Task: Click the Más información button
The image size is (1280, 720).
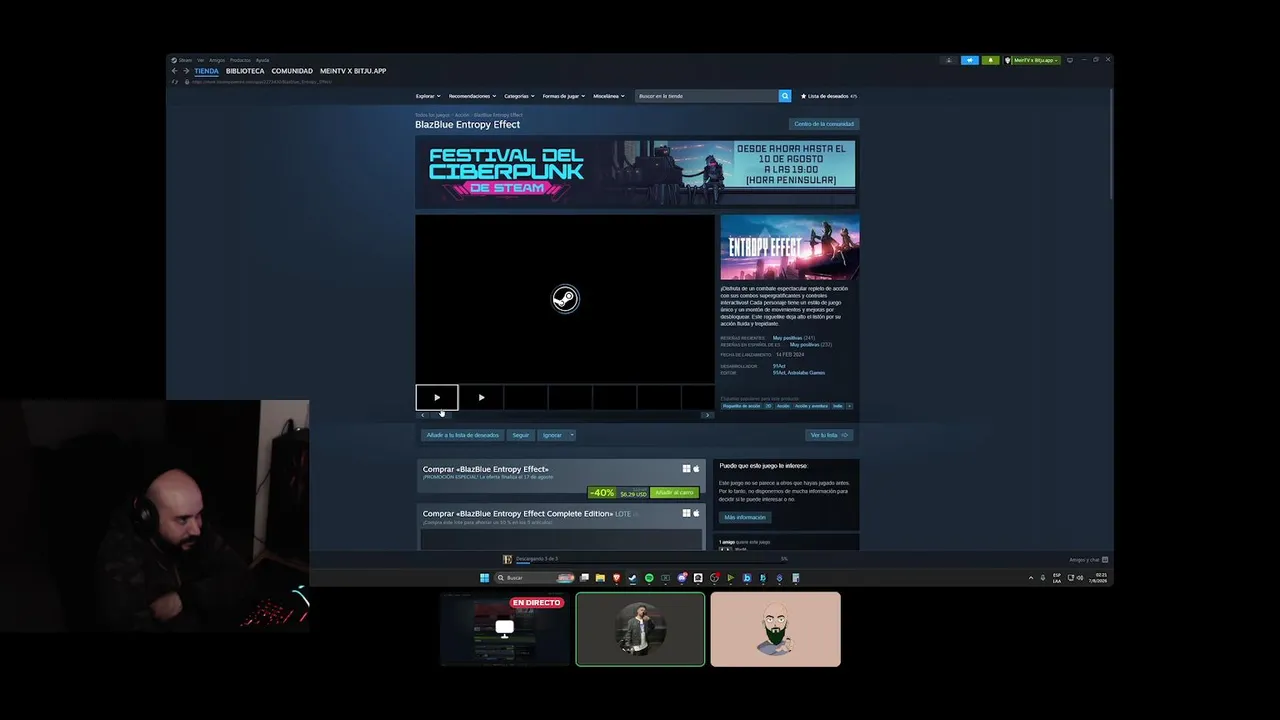Action: point(745,517)
